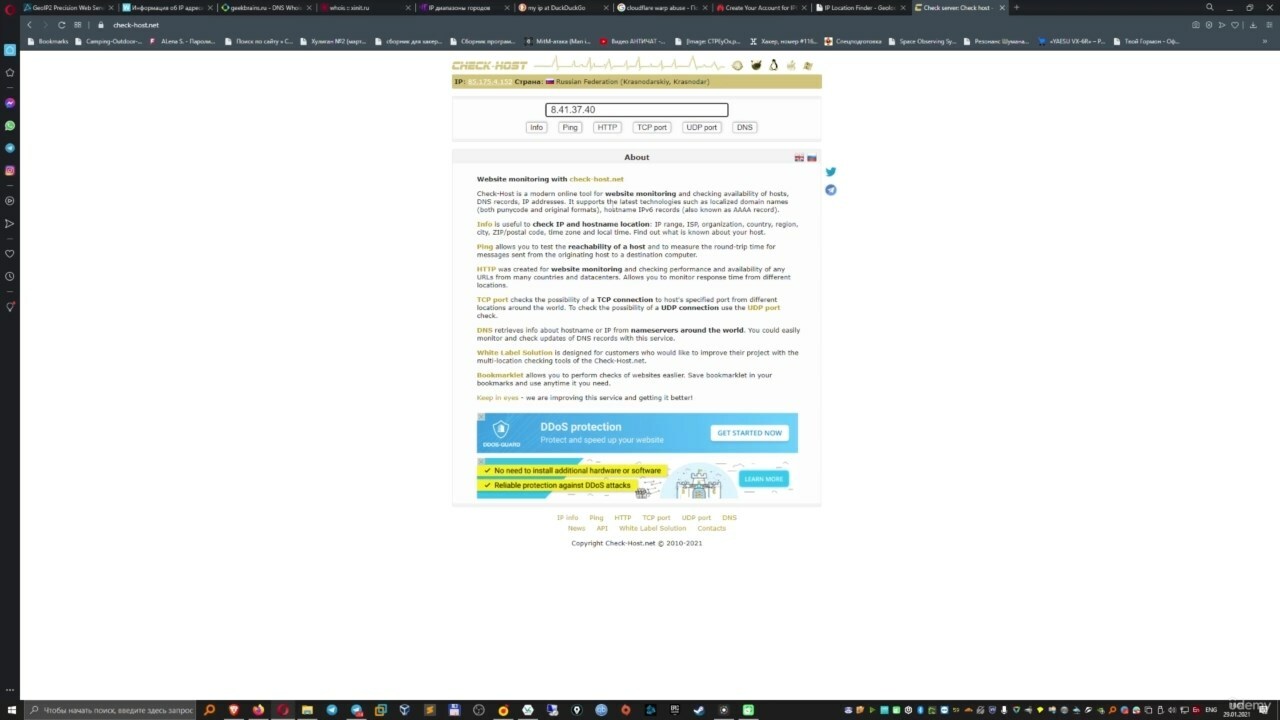Click the Ping check button
Image resolution: width=1280 pixels, height=720 pixels.
[570, 127]
